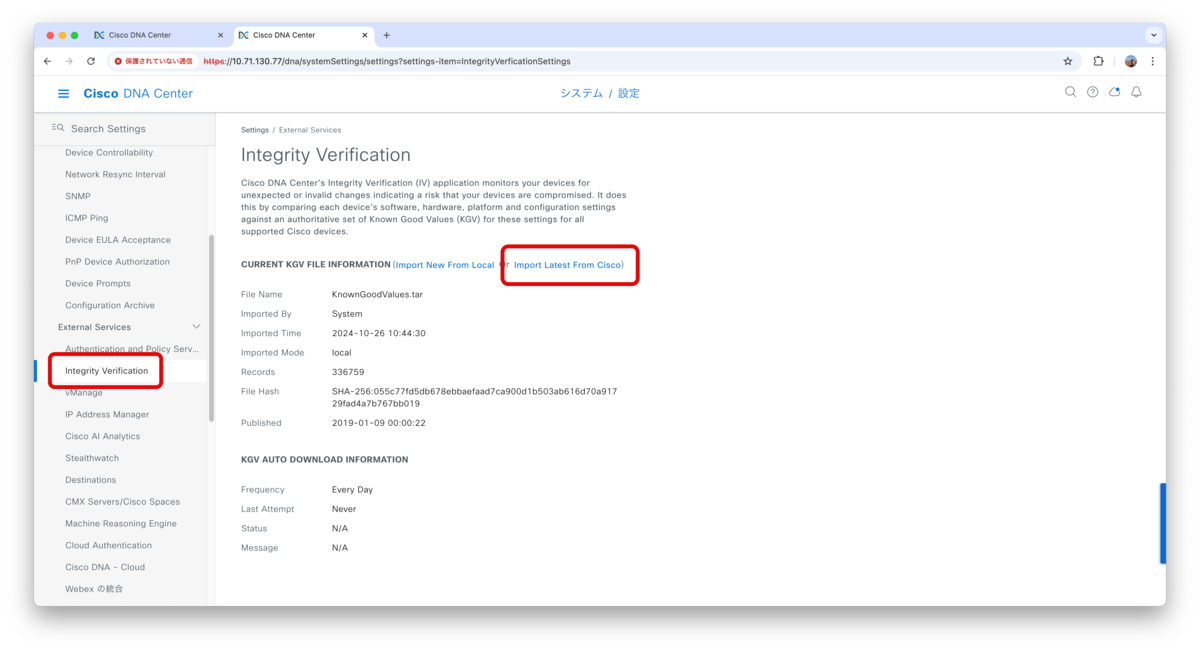Open the browser extensions puzzle icon
Viewport: 1200px width, 651px height.
pos(1098,61)
